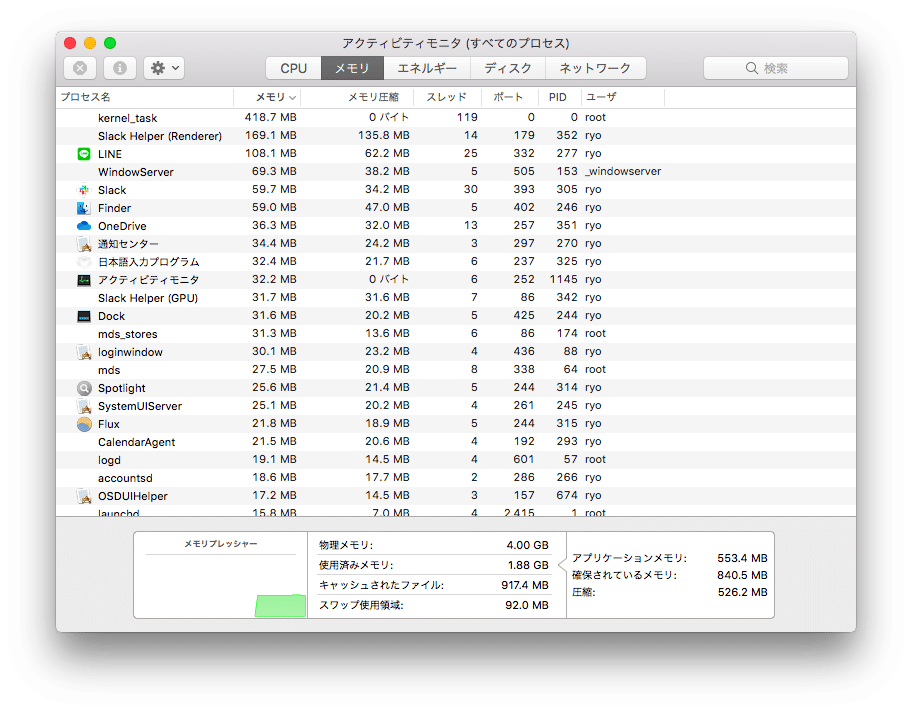Select the メモリ tab
This screenshot has width=912, height=712.
point(352,68)
